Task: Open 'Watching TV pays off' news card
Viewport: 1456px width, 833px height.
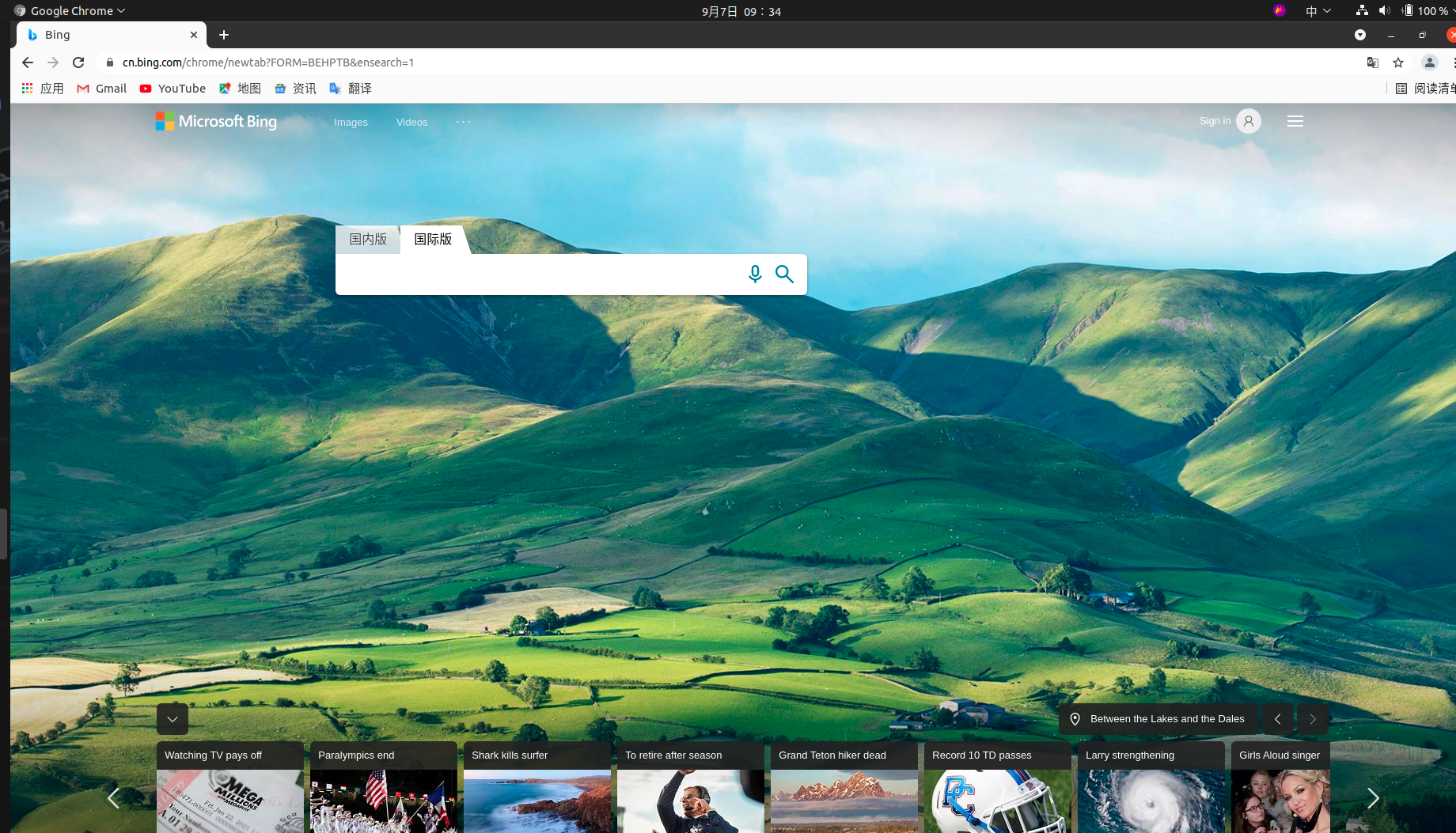Action: [x=230, y=787]
